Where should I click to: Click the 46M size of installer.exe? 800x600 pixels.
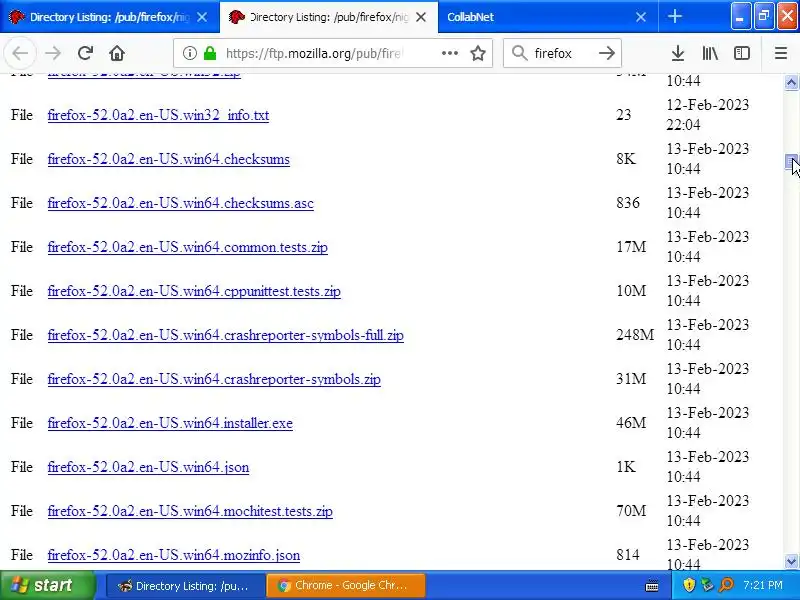[x=631, y=423]
